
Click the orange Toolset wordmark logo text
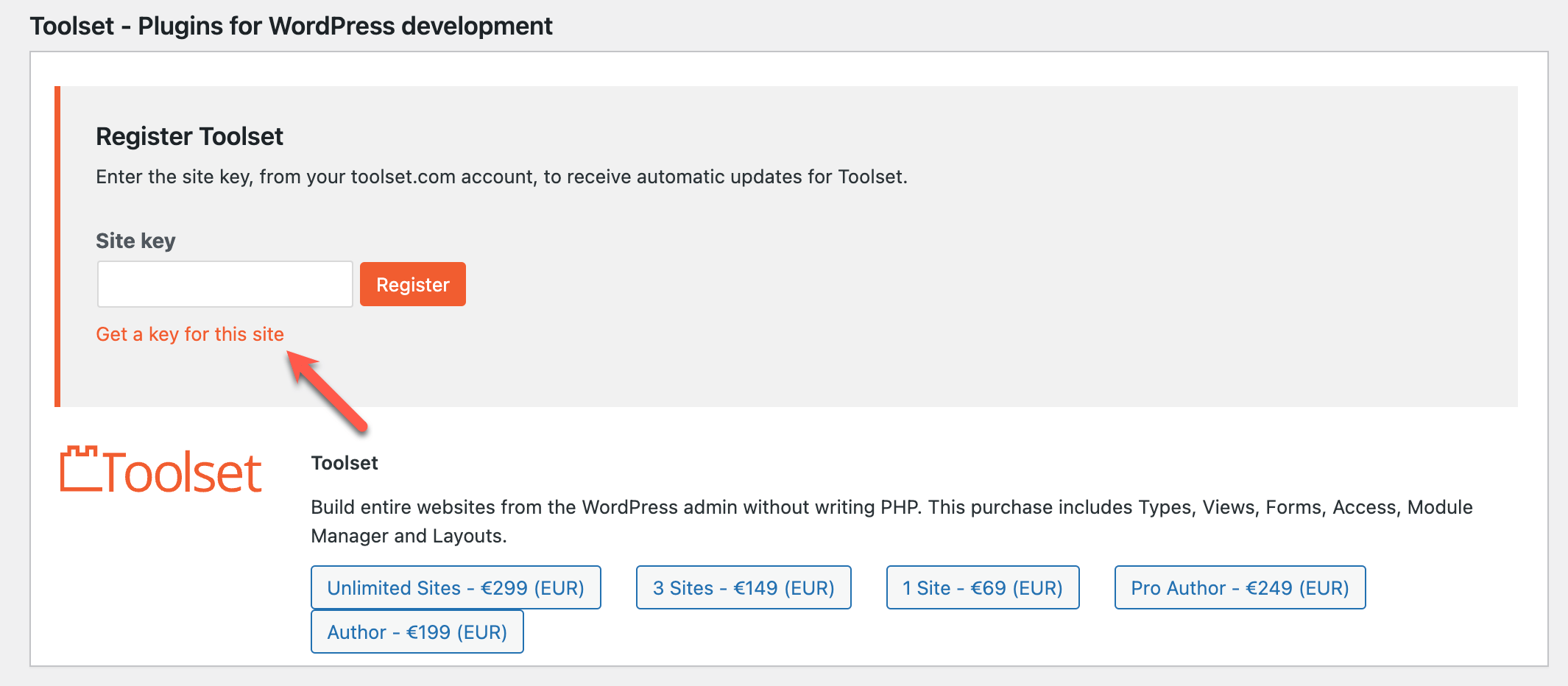pyautogui.click(x=160, y=470)
